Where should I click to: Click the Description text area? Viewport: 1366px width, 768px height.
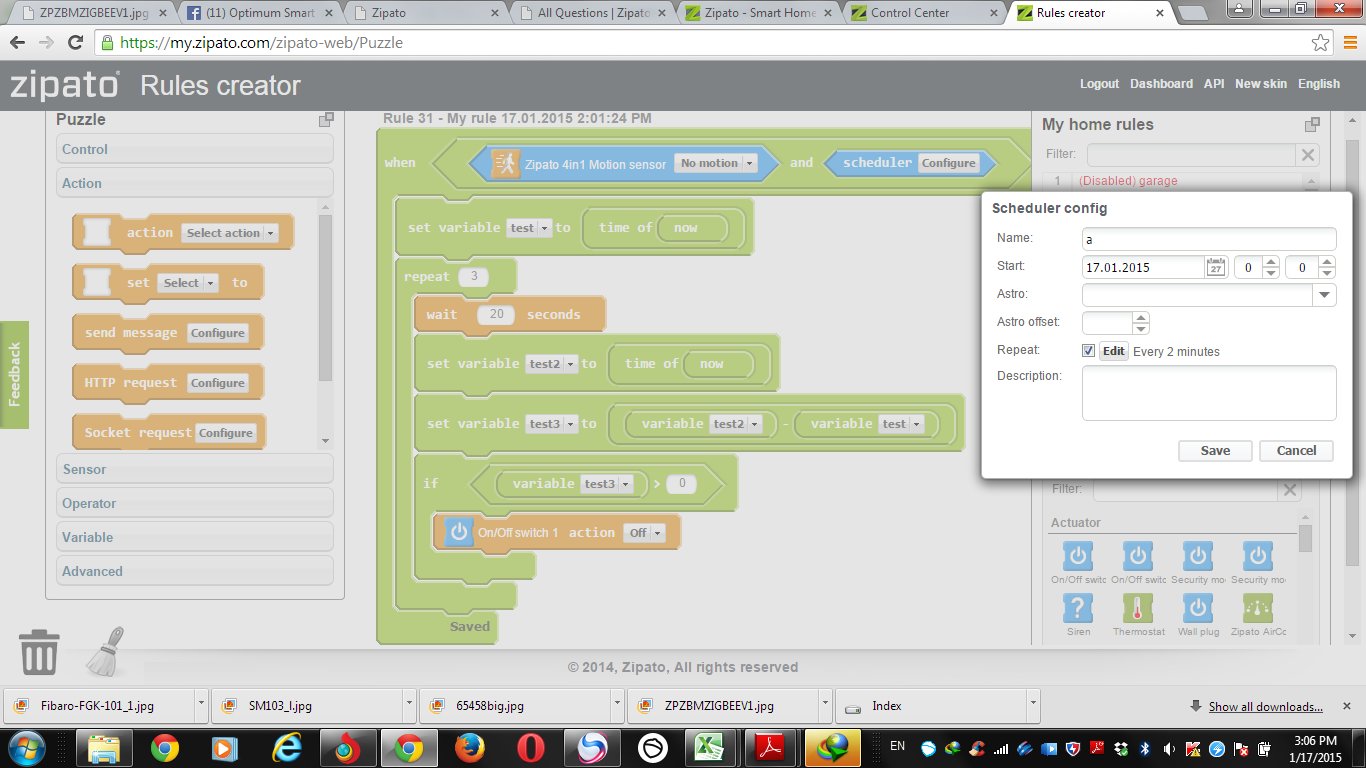pyautogui.click(x=1209, y=393)
